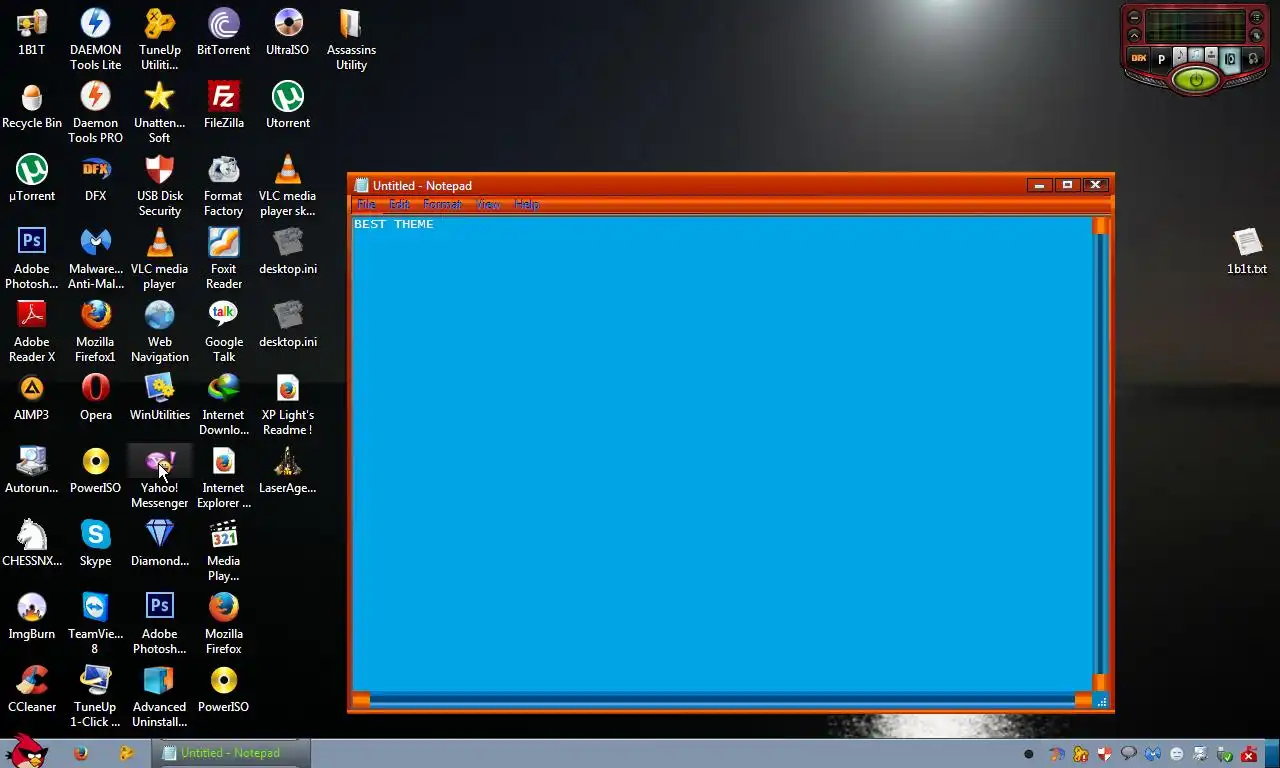Click the speech bubble tray icon

coord(1129,754)
